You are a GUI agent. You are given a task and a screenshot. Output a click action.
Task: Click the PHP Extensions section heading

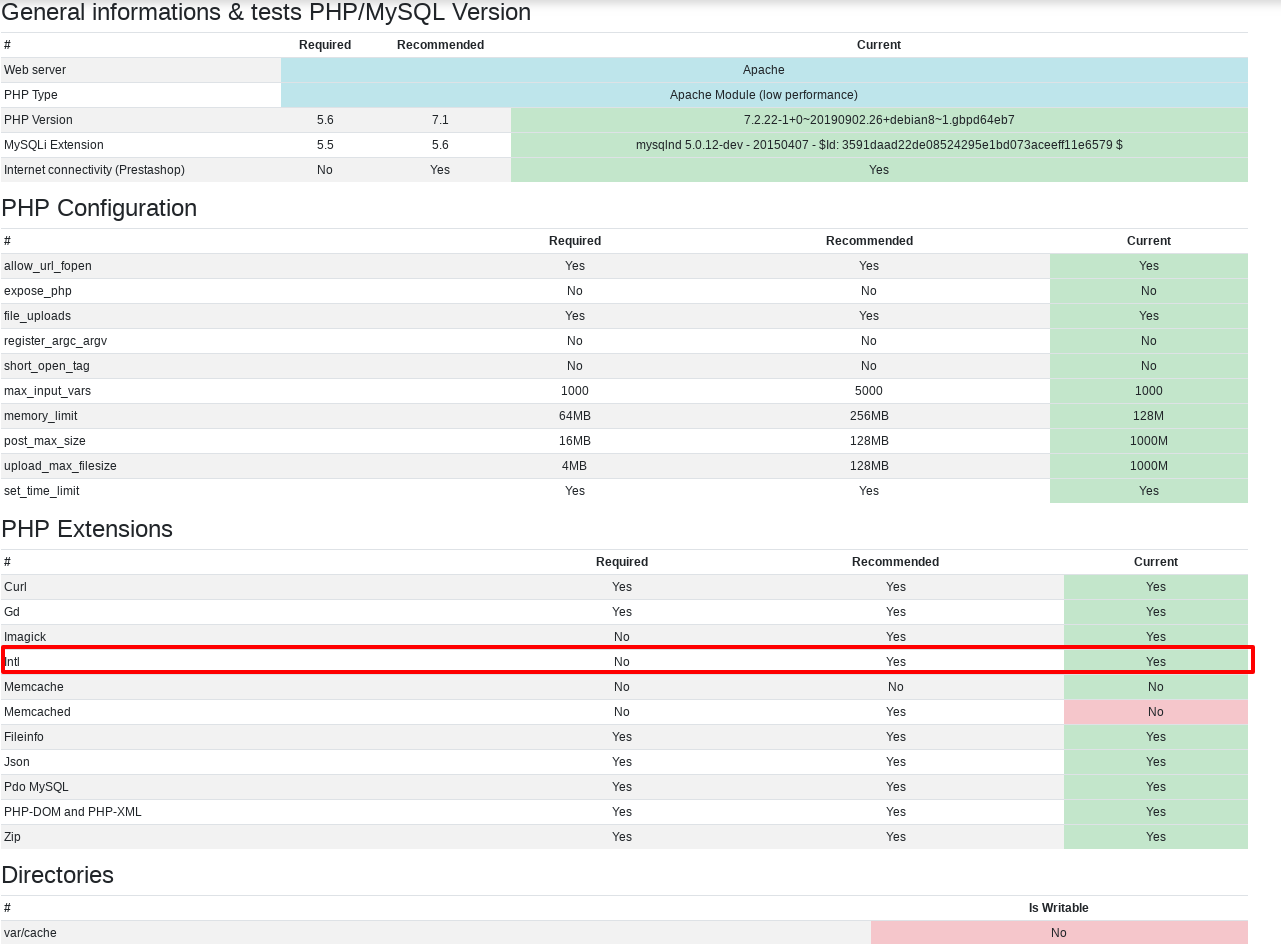click(87, 528)
